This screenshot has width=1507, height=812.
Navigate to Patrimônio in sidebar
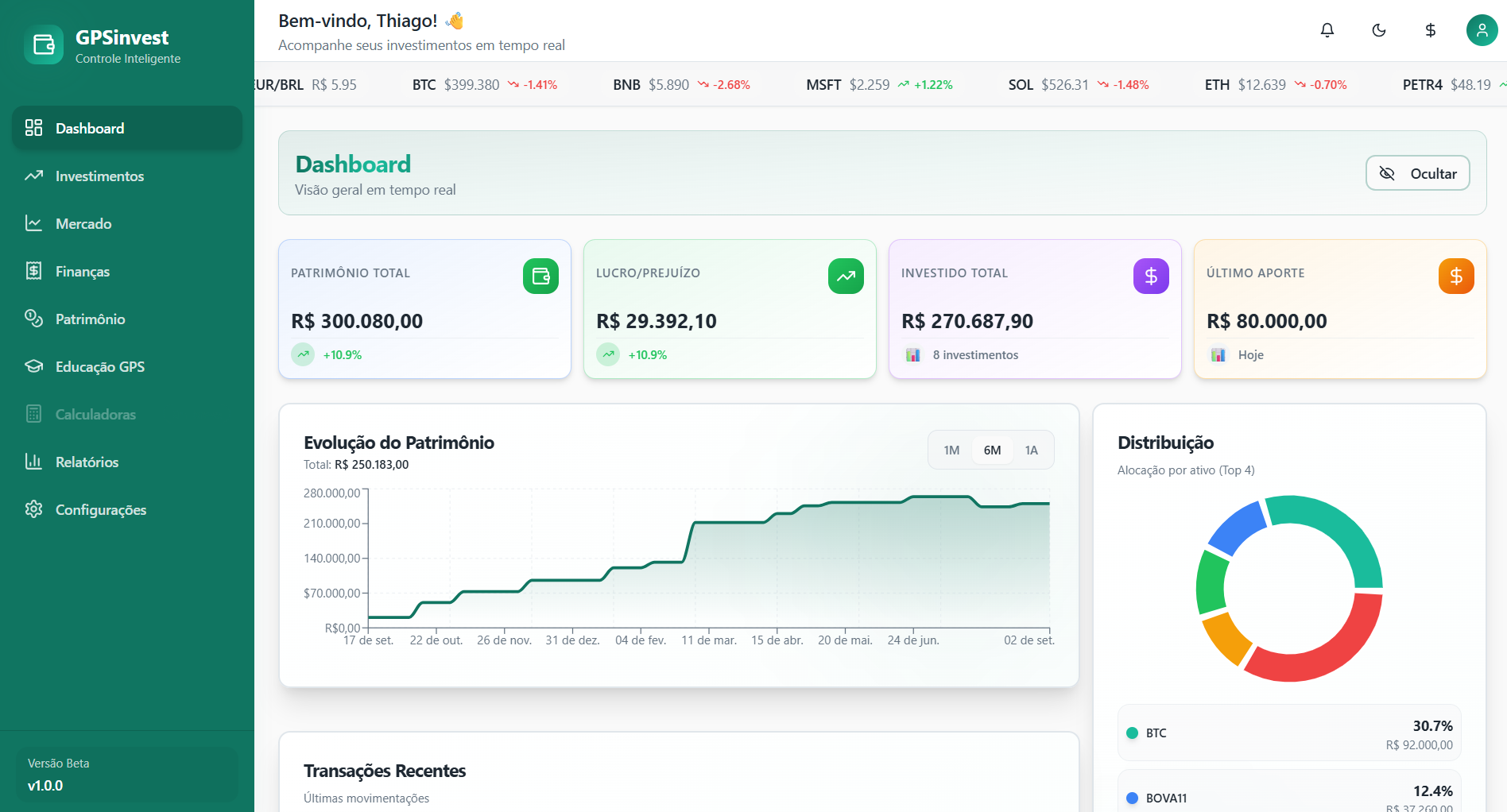point(127,319)
